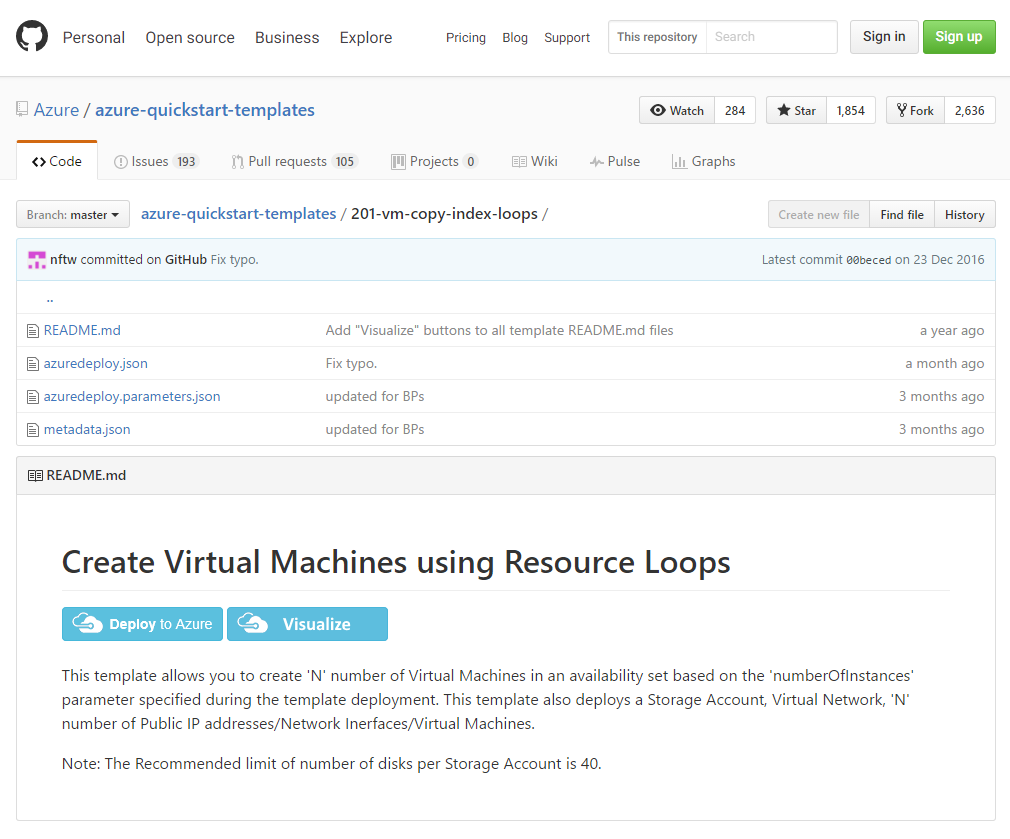Click the Create Virtual Machines using Resource Loops heading

pyautogui.click(x=396, y=562)
